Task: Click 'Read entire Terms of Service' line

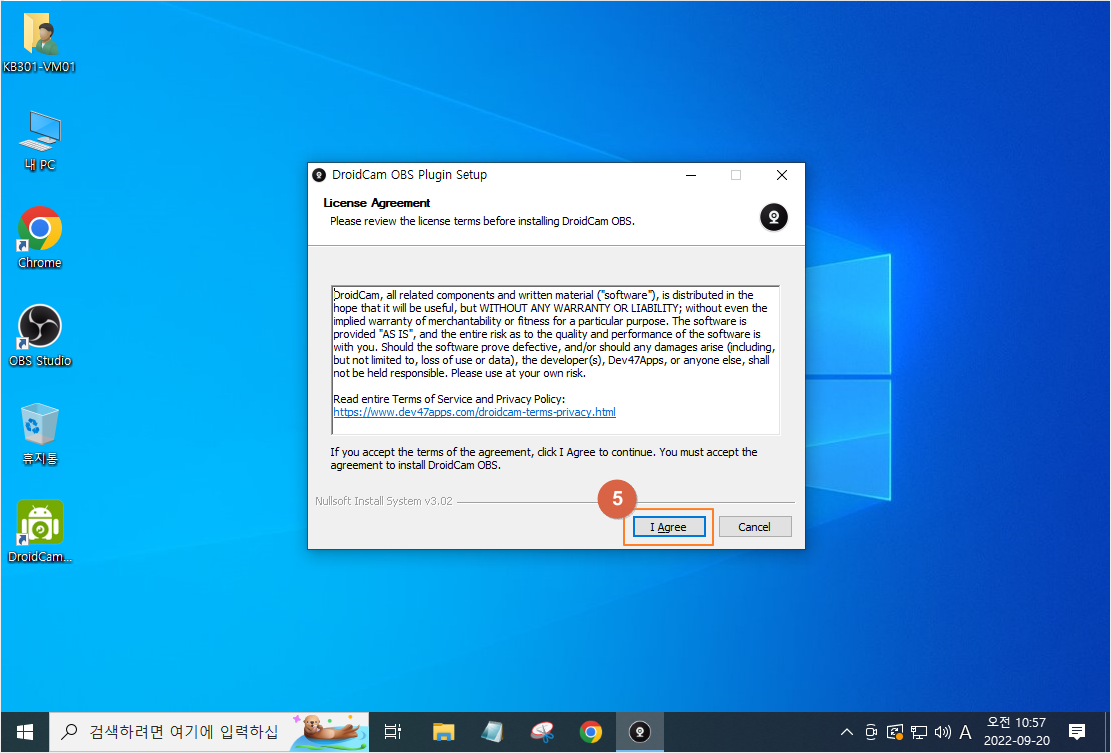Action: click(449, 399)
